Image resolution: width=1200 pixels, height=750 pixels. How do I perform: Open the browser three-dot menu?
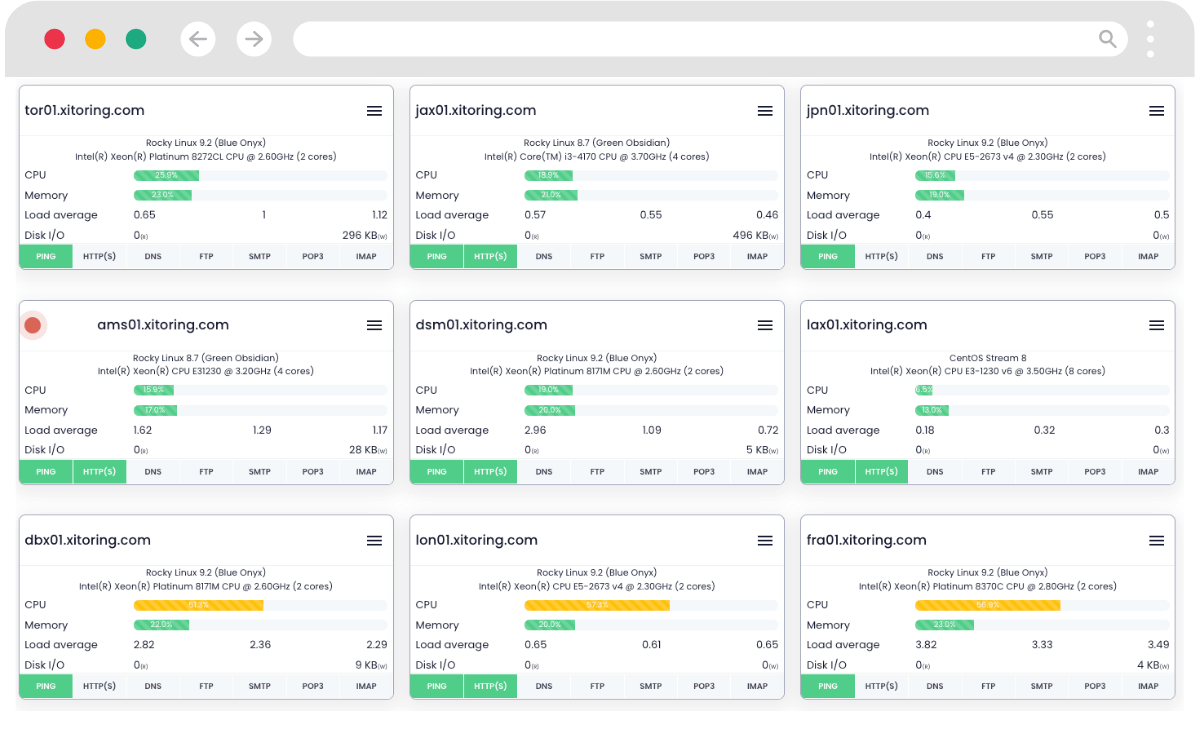1151,39
